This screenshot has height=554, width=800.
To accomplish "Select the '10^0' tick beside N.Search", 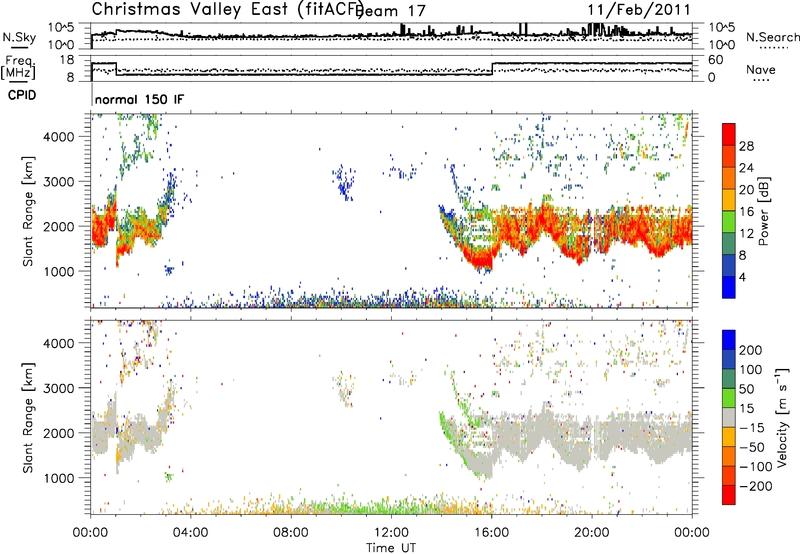I will (x=722, y=45).
